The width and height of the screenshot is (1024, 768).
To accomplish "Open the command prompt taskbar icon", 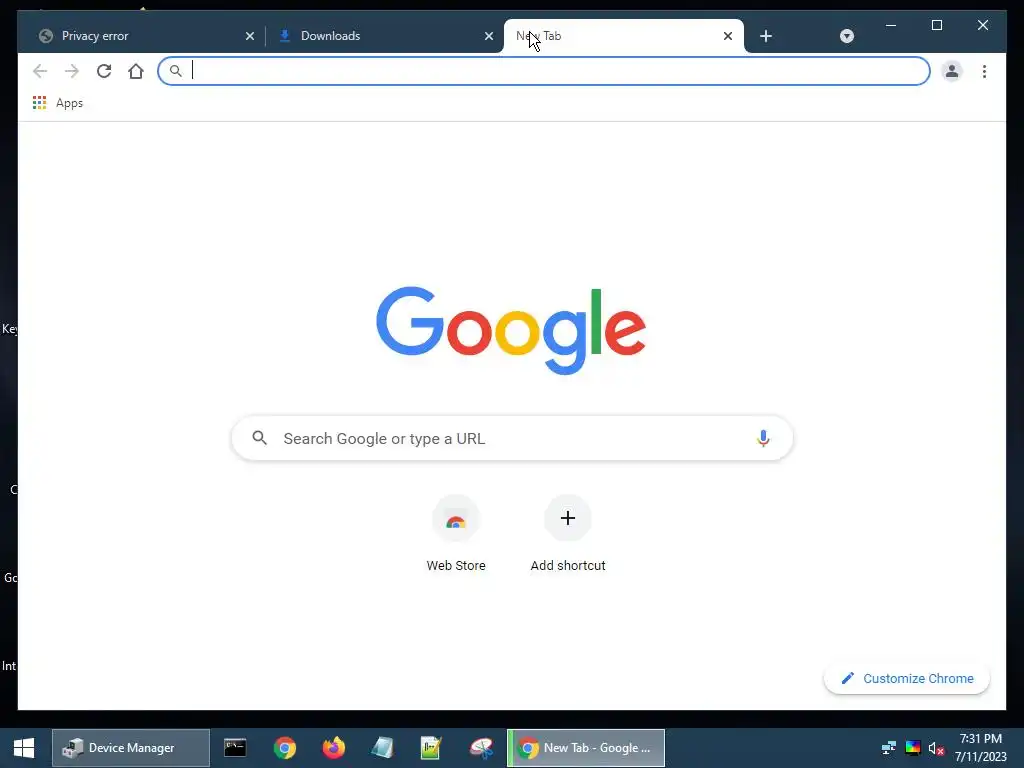I will click(234, 748).
